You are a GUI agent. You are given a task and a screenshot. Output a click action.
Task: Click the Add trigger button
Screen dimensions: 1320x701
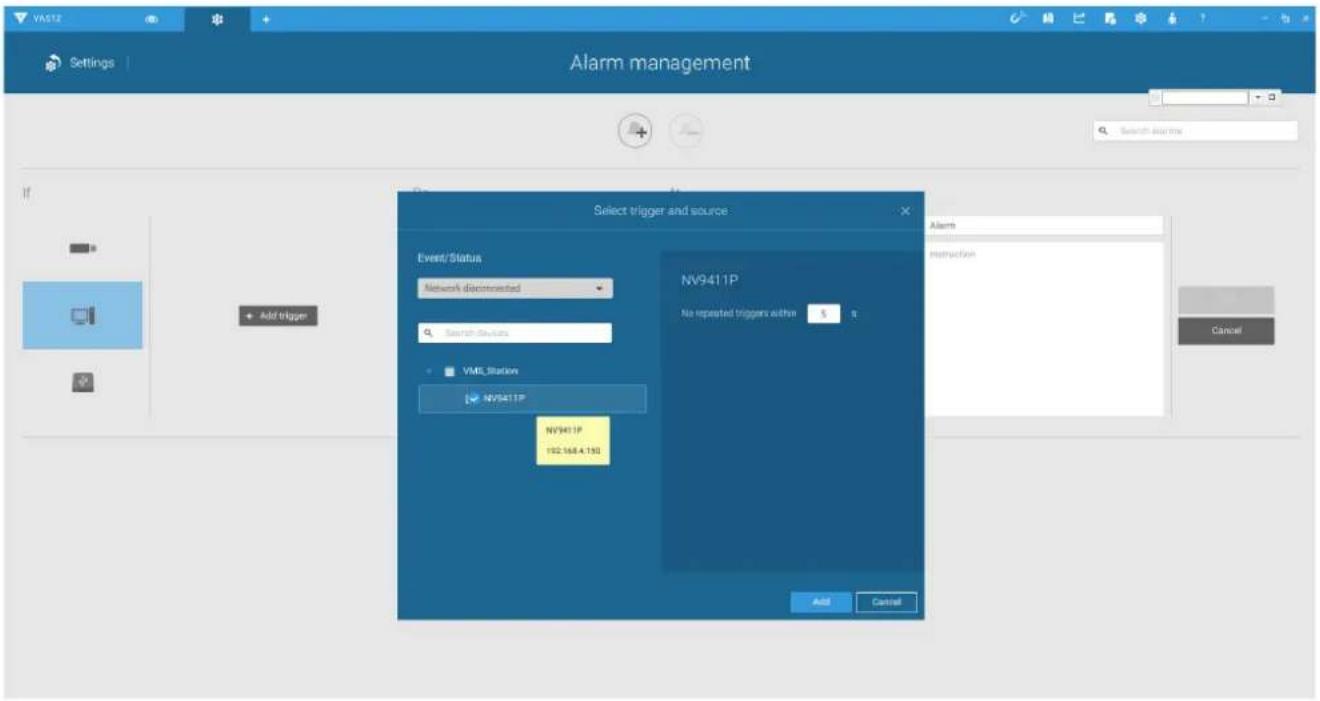[278, 316]
